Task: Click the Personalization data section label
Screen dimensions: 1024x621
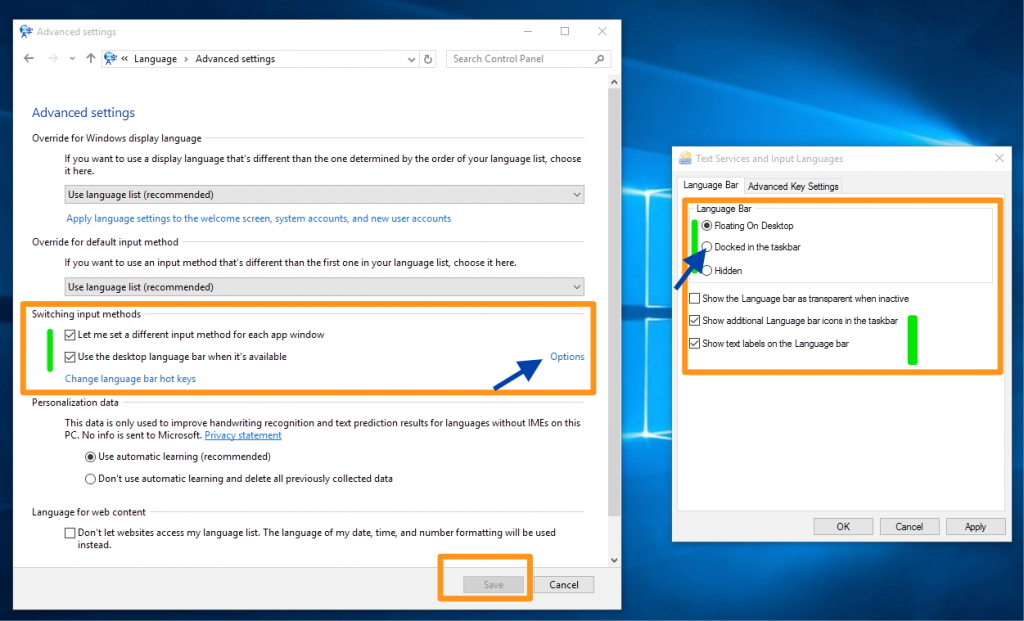Action: (x=75, y=403)
